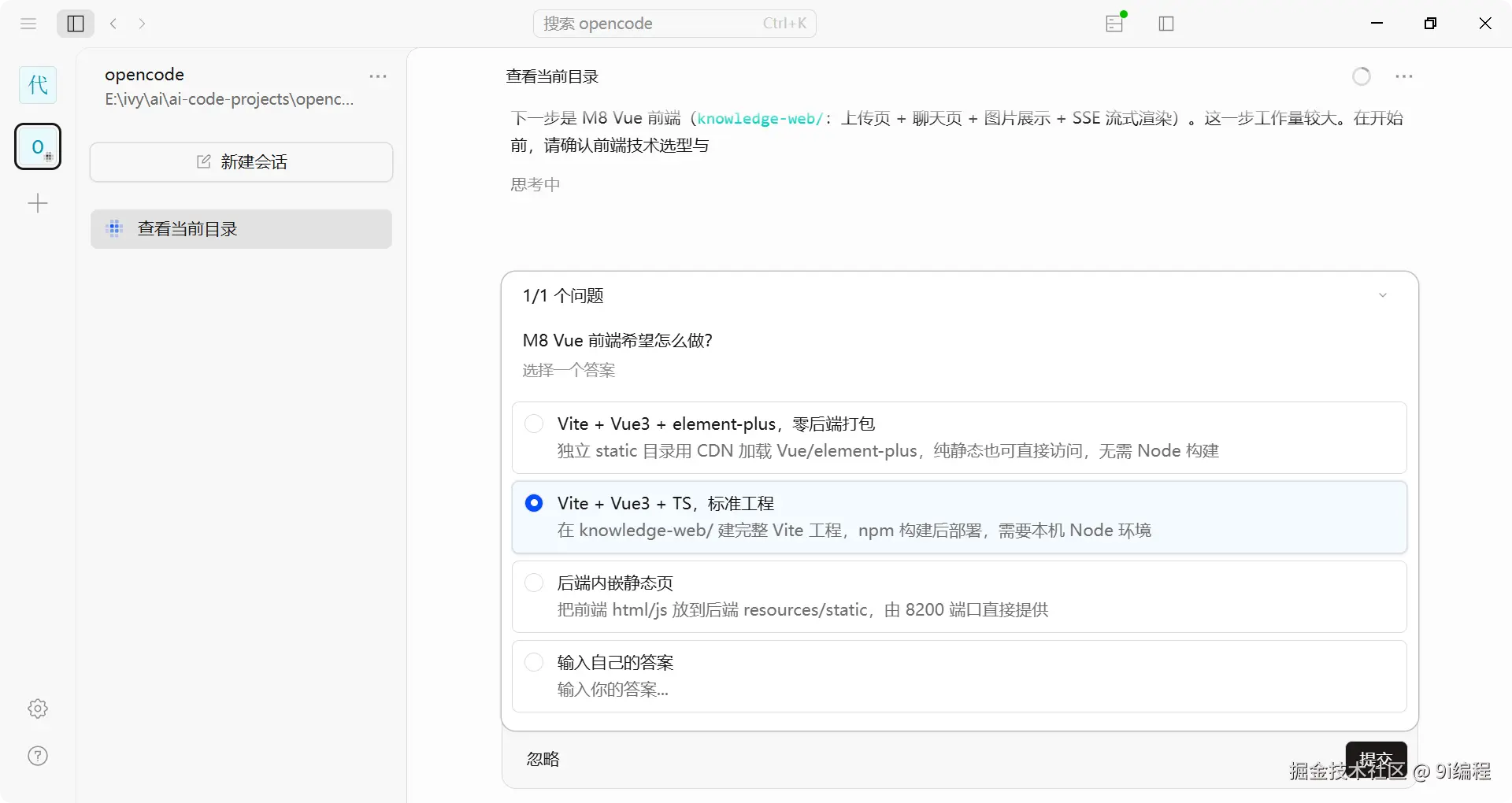Click 忽略 to skip the question
Viewport: 1512px width, 803px height.
543,759
